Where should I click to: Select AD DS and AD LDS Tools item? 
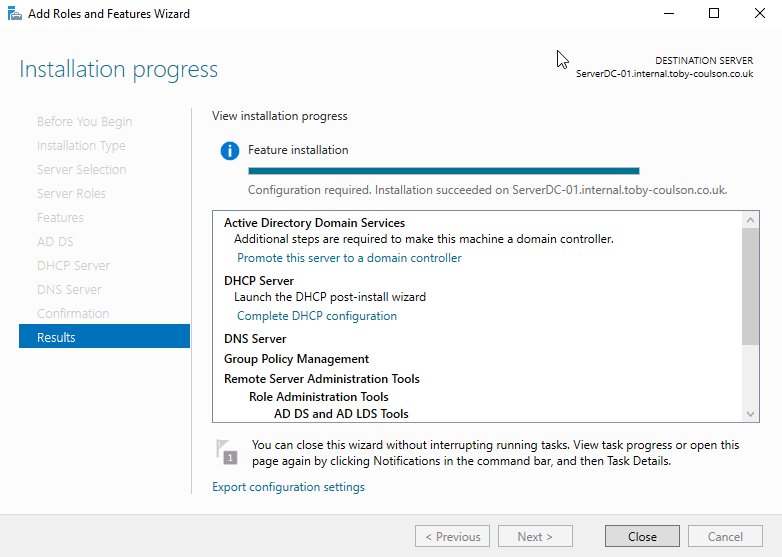pyautogui.click(x=341, y=414)
